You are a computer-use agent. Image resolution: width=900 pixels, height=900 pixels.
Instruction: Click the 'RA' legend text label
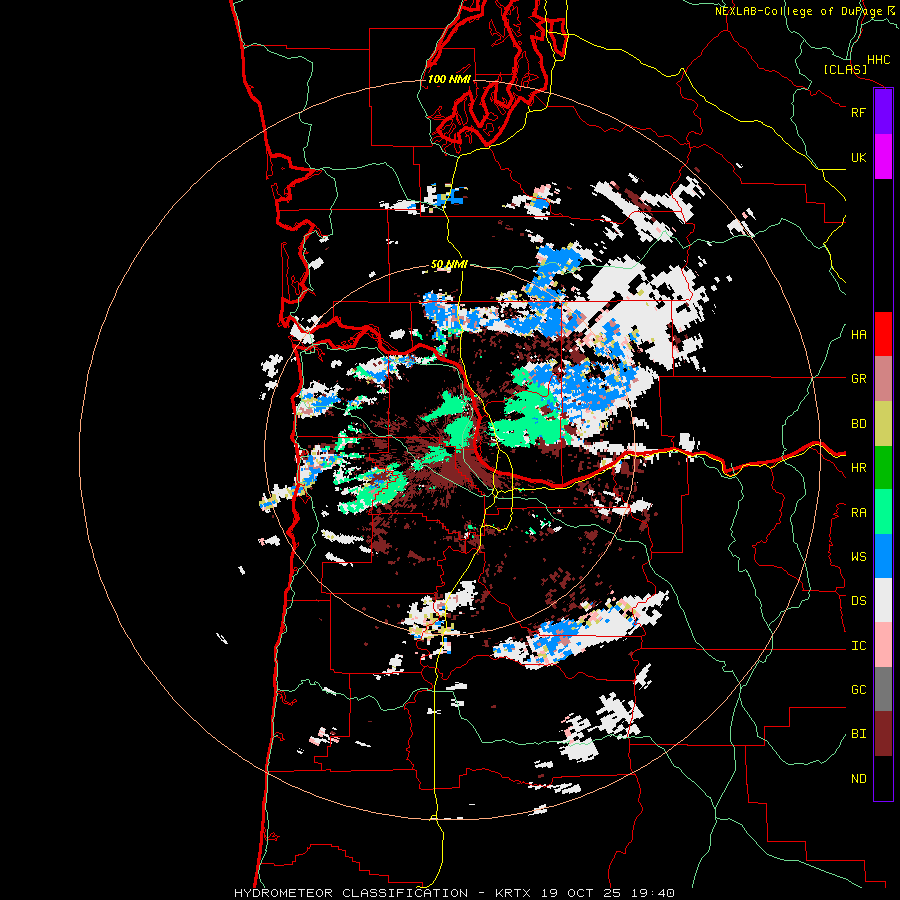pos(858,513)
